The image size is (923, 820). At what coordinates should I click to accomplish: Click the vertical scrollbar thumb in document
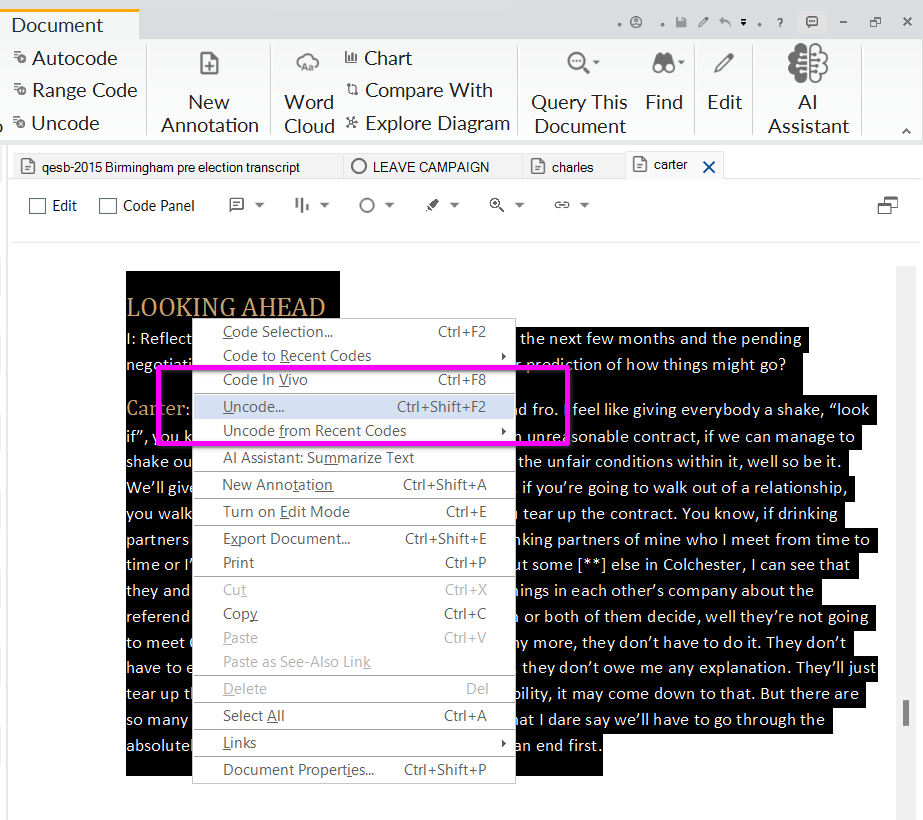pyautogui.click(x=907, y=712)
